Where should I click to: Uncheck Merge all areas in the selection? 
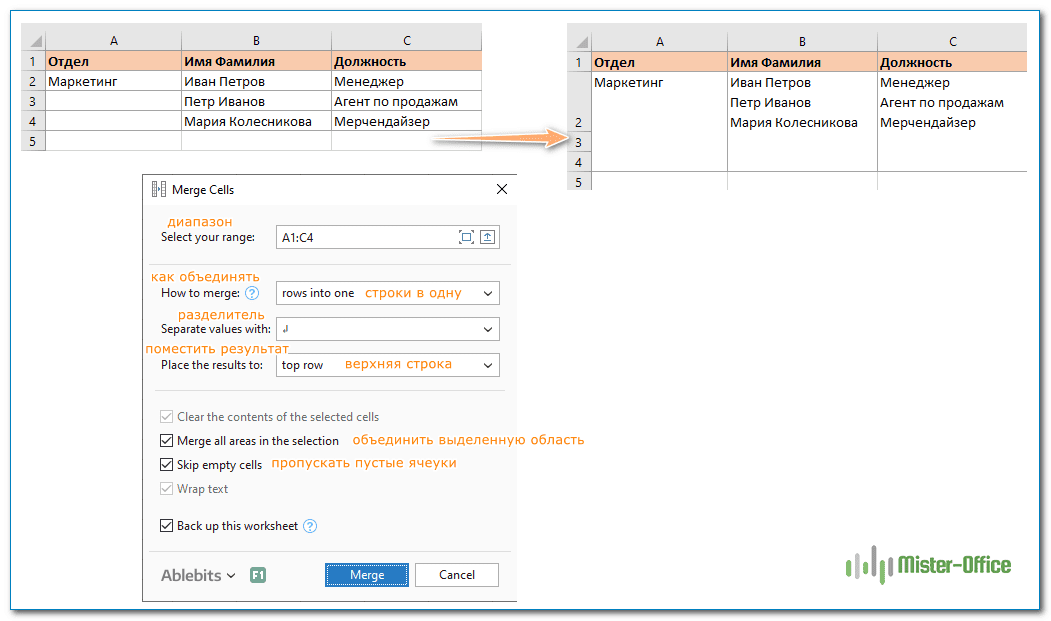click(167, 440)
